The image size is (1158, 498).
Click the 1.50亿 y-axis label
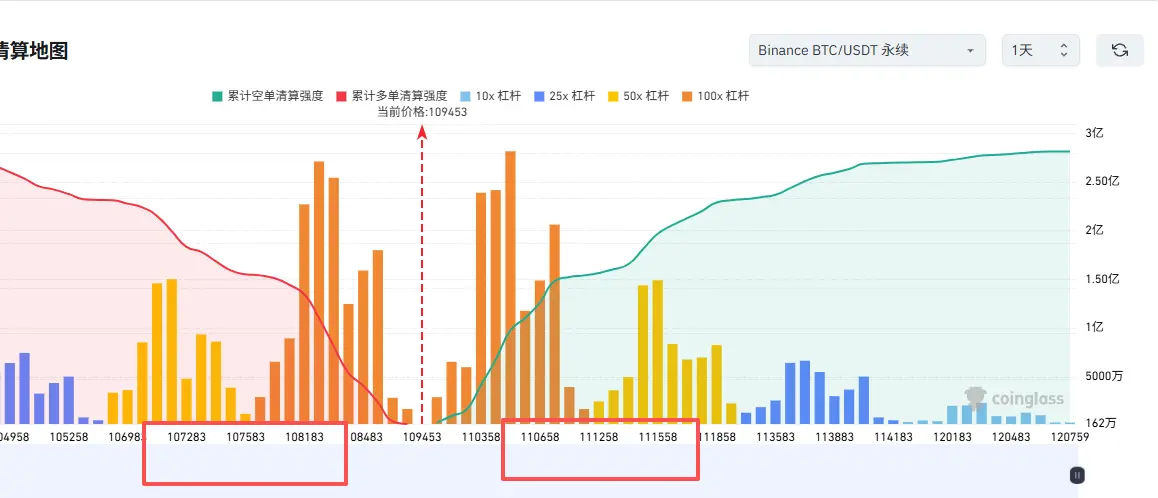point(1103,279)
